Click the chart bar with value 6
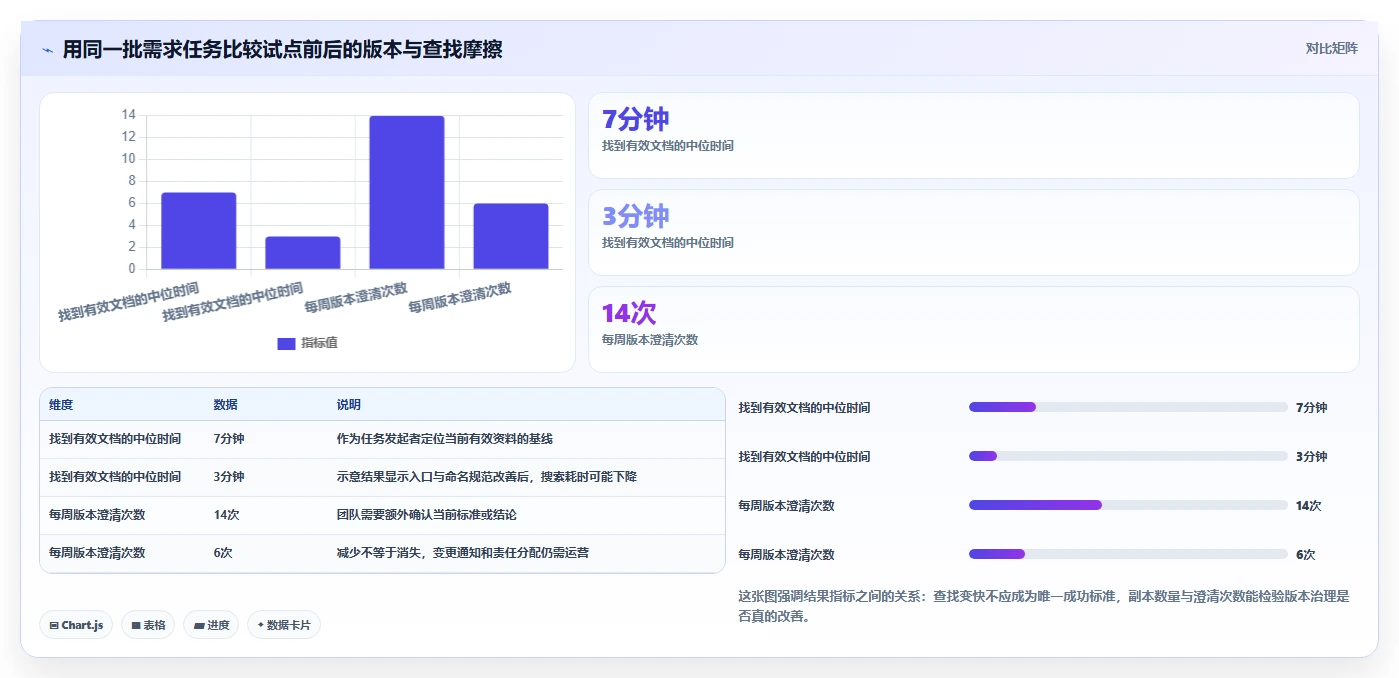Image resolution: width=1399 pixels, height=678 pixels. click(x=511, y=236)
